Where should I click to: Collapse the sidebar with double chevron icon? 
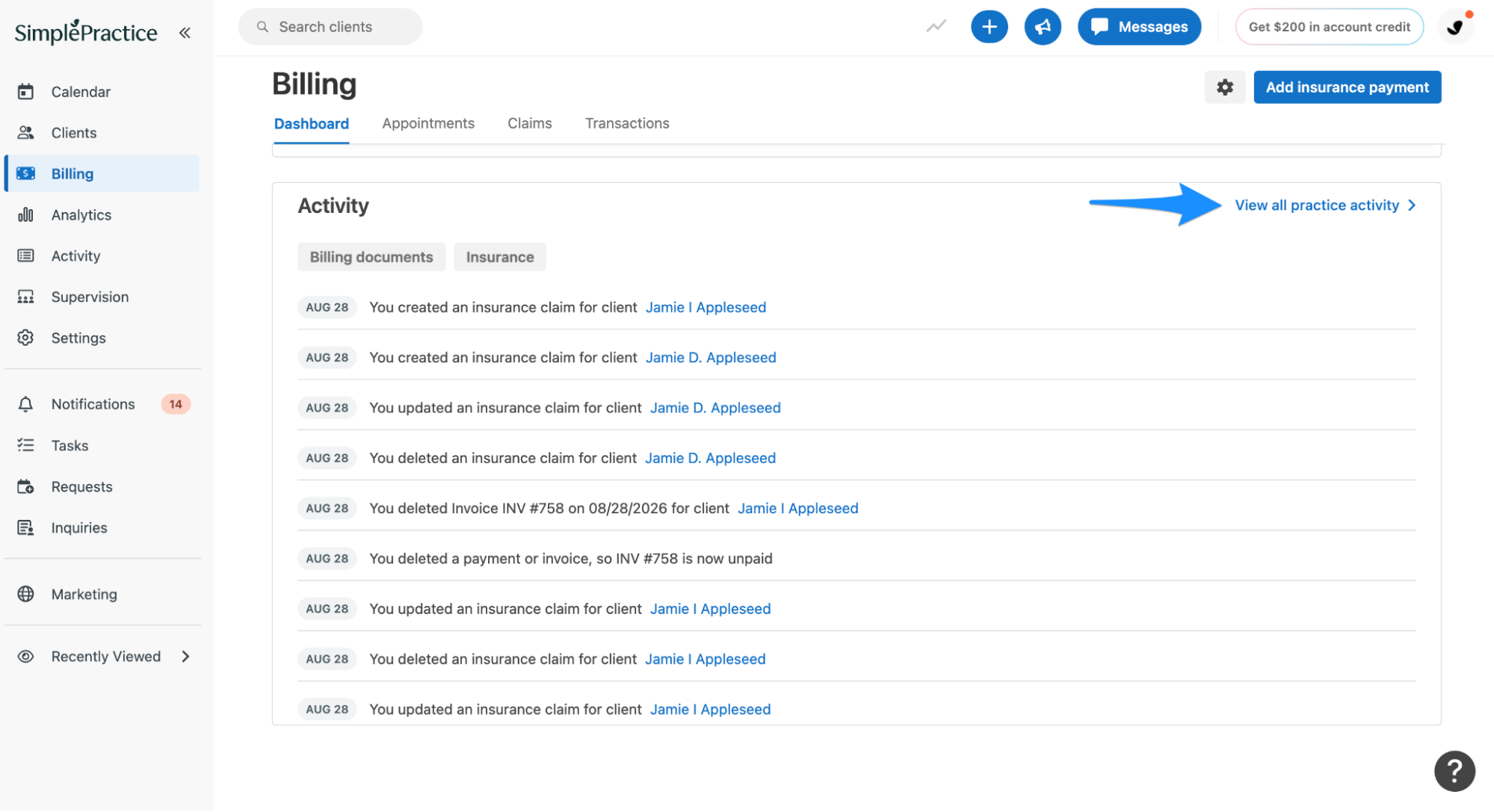(185, 33)
